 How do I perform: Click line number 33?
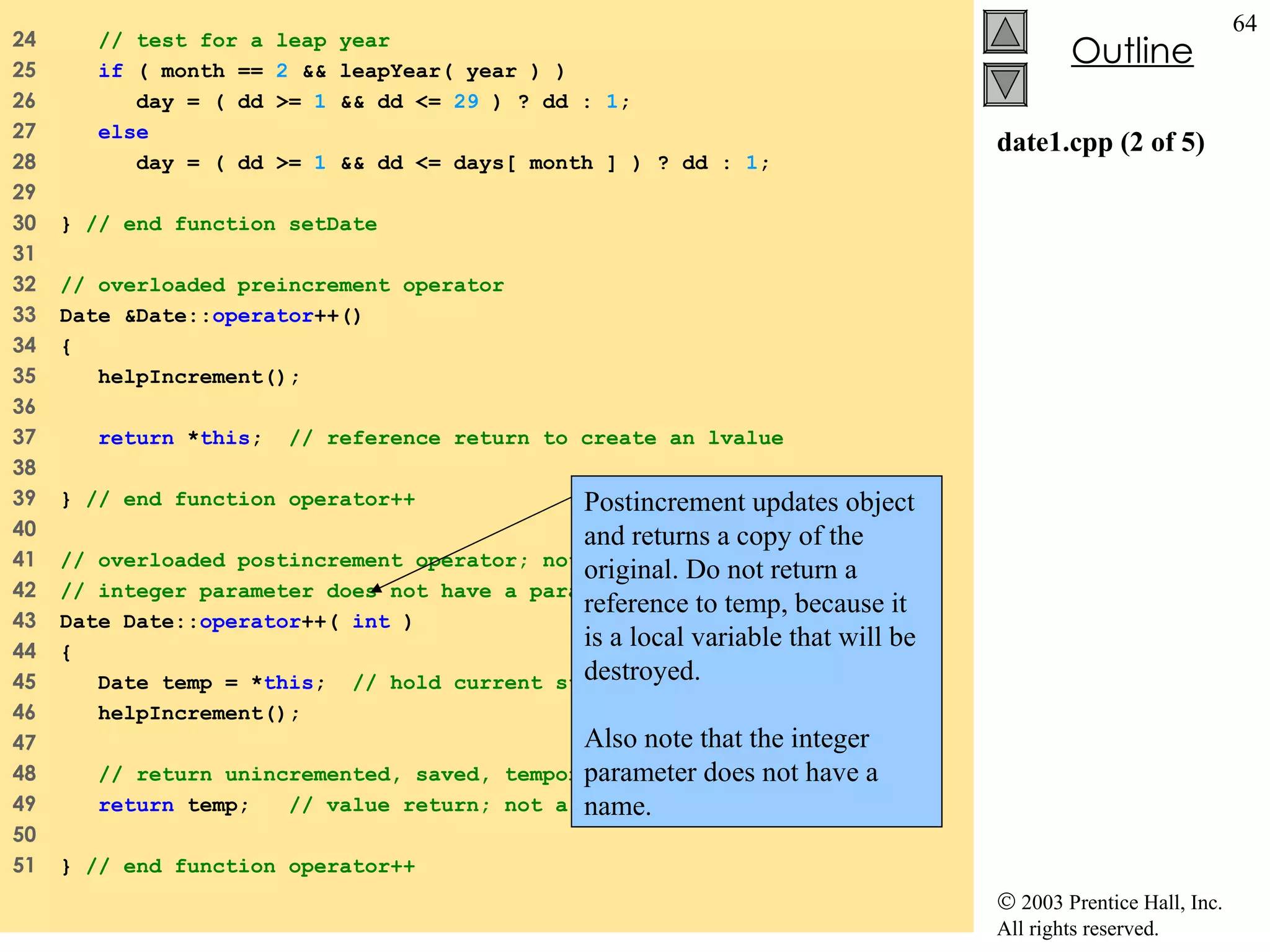point(24,315)
